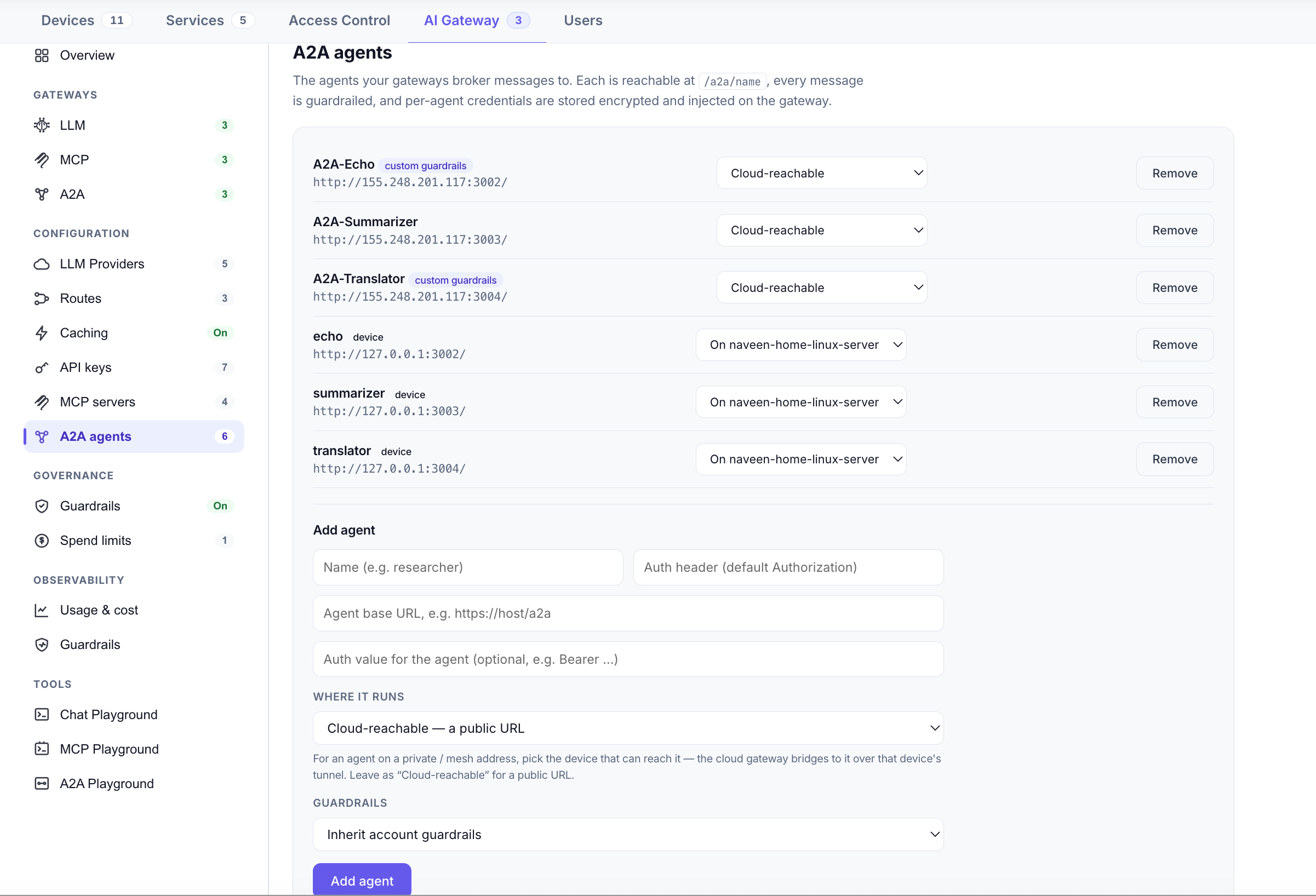This screenshot has width=1316, height=896.
Task: Click the Routes branching icon
Action: point(42,298)
